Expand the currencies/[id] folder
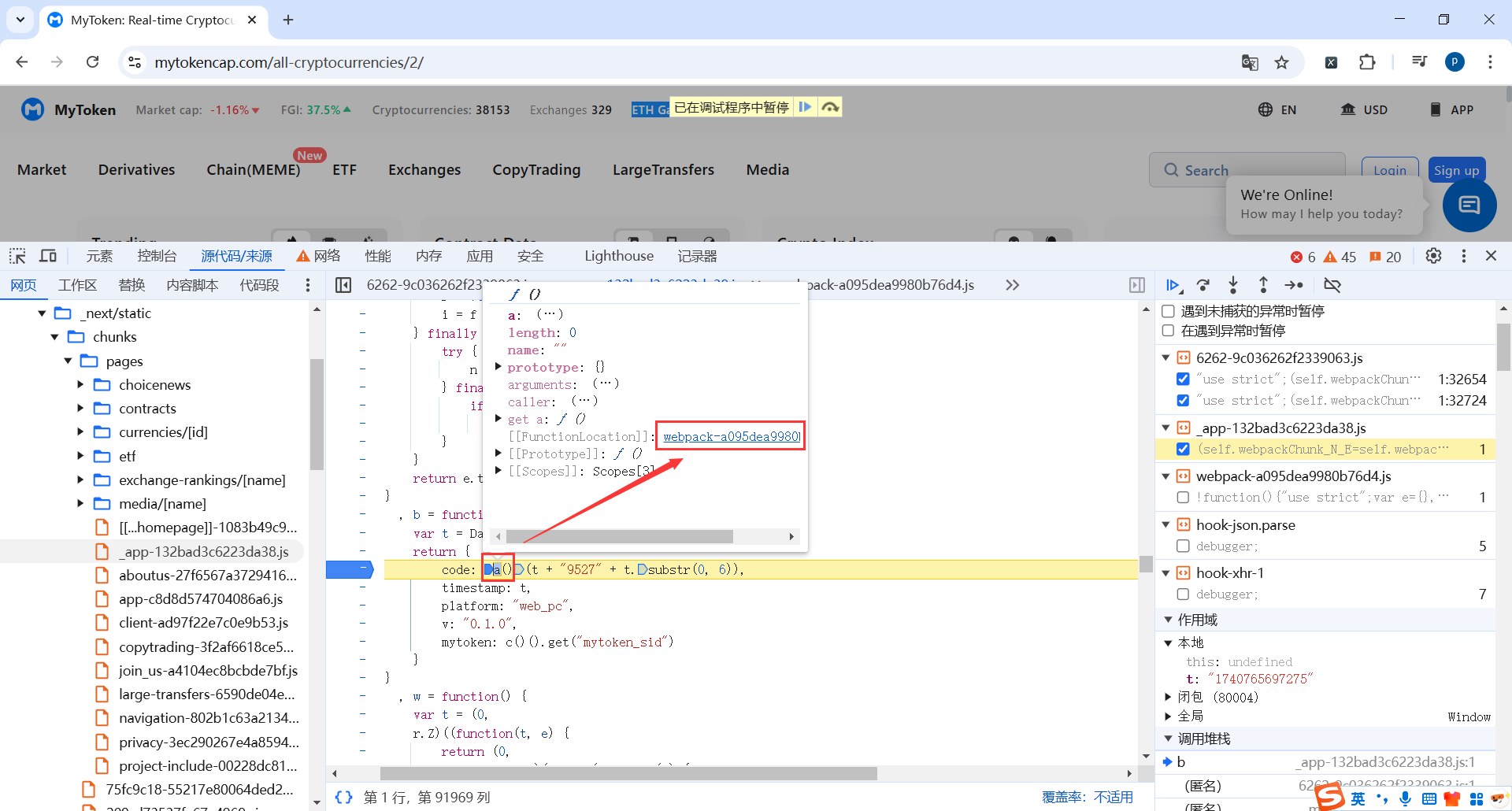 coord(80,432)
